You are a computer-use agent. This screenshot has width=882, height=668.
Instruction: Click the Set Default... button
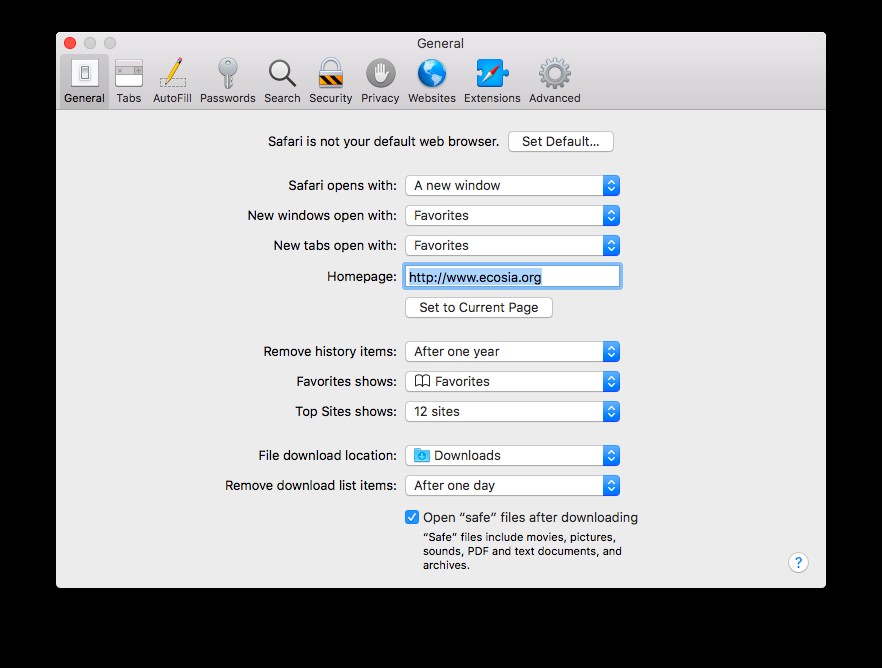tap(561, 142)
